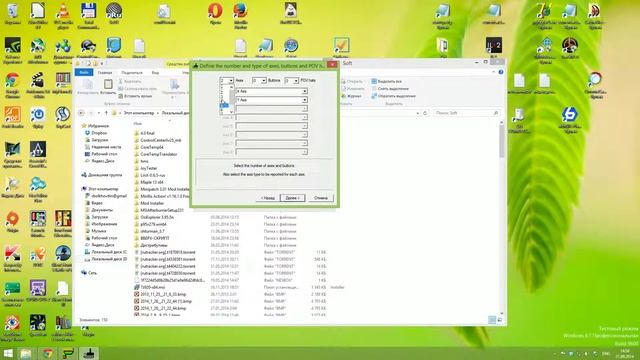Click Вставить ярлык in the ribbon

135,96
